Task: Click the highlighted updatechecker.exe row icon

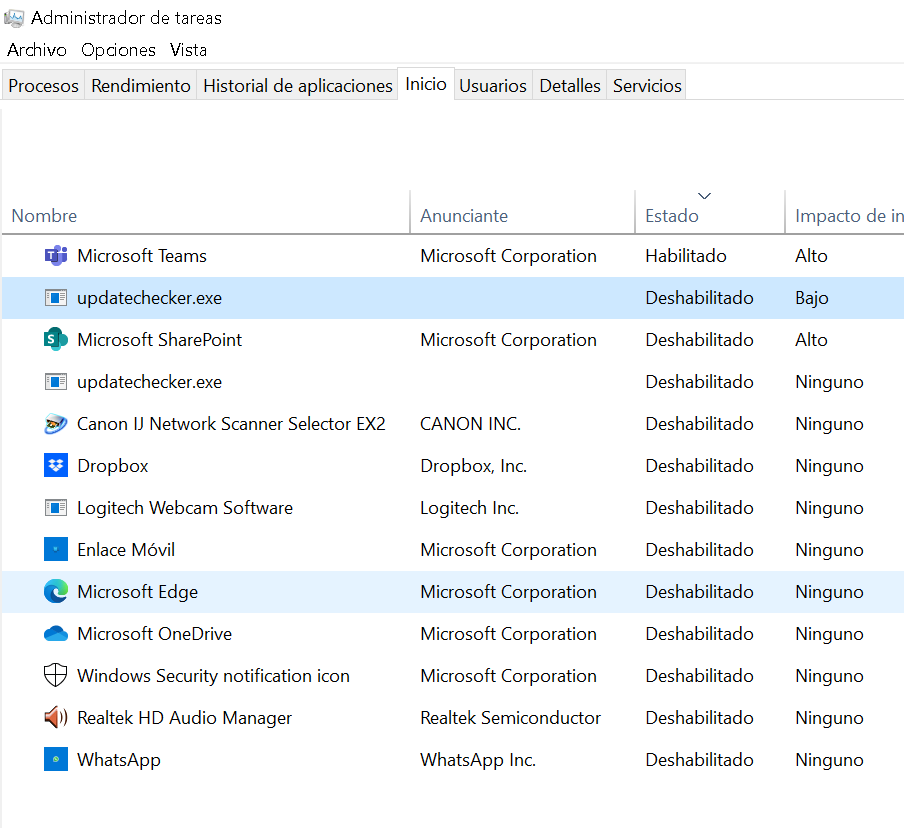Action: [56, 298]
